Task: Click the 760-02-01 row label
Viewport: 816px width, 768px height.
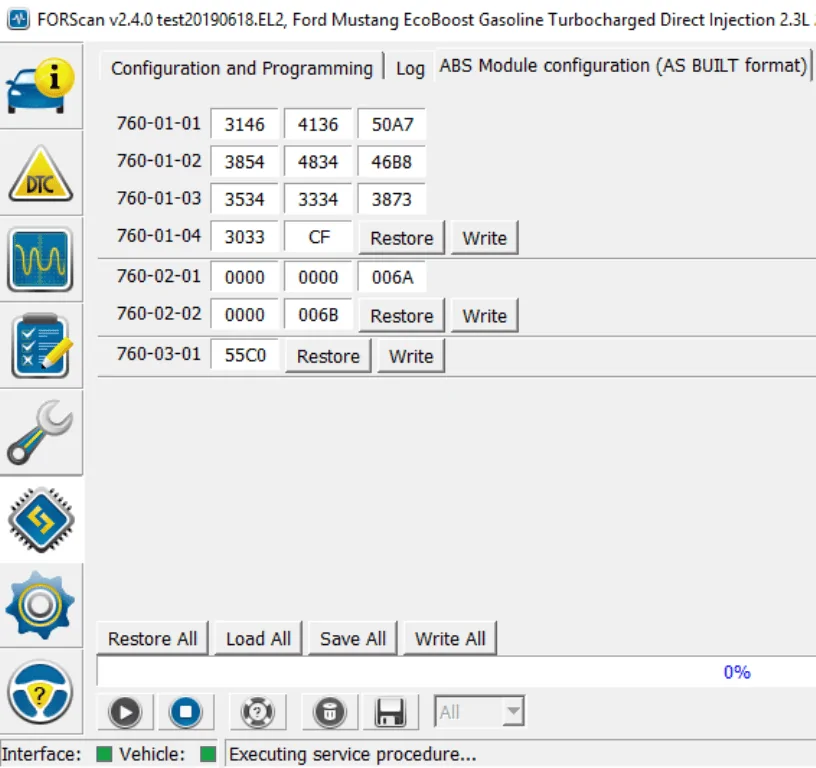Action: (158, 276)
